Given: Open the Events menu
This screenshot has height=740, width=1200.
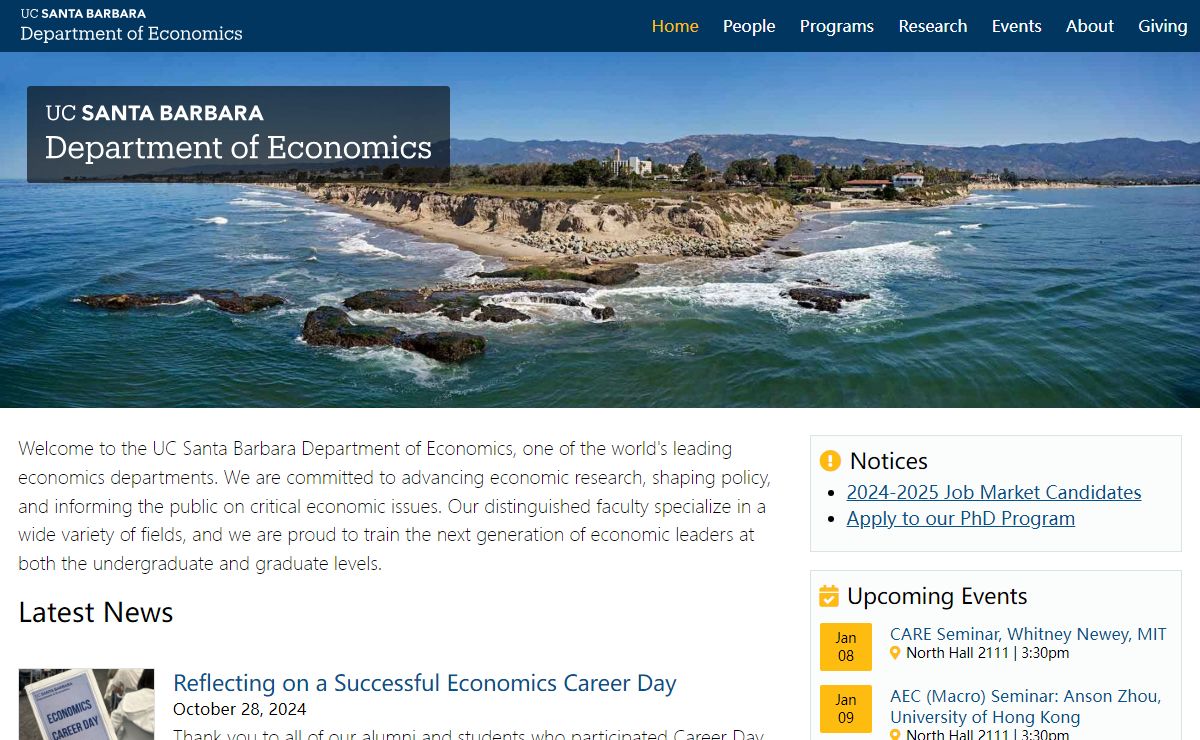Looking at the screenshot, I should tap(1017, 26).
